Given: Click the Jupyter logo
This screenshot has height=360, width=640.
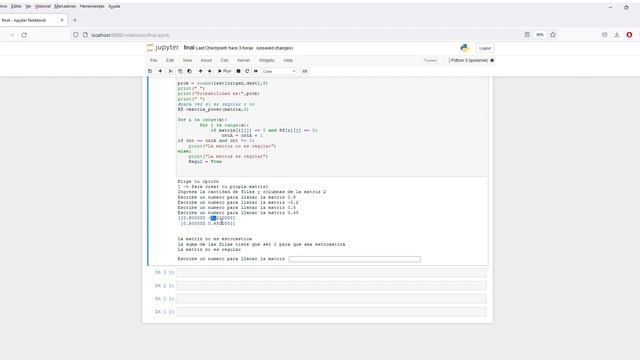Looking at the screenshot, I should (163, 48).
